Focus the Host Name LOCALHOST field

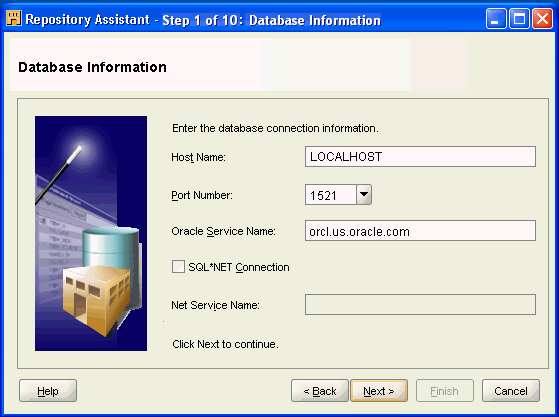tap(420, 156)
